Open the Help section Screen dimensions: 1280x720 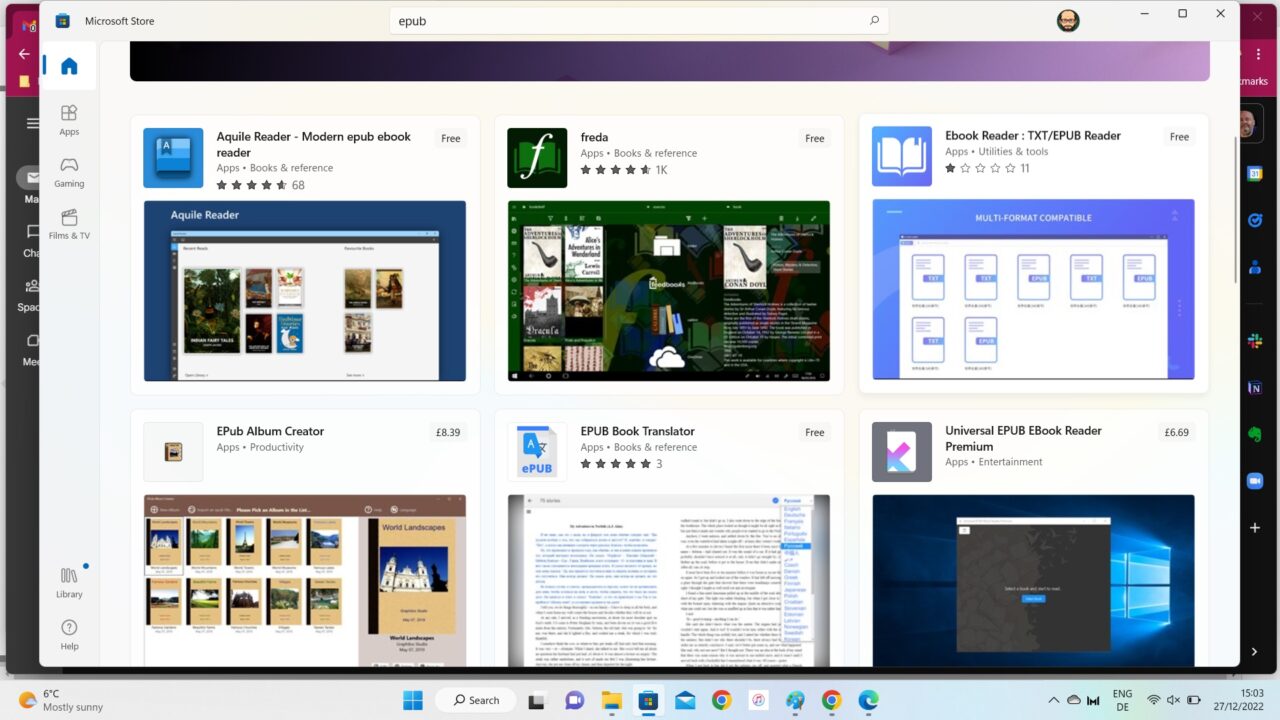pos(69,636)
